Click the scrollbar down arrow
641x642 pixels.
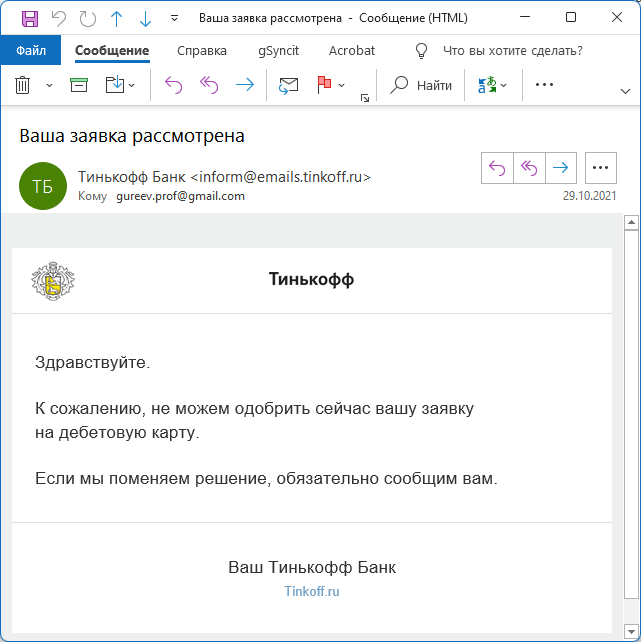tap(631, 631)
